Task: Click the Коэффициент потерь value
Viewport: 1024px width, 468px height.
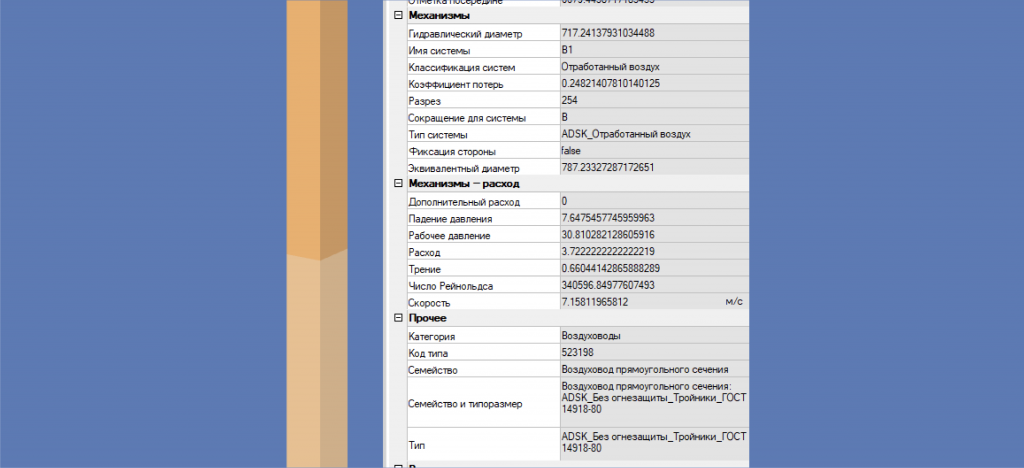Action: click(x=650, y=83)
